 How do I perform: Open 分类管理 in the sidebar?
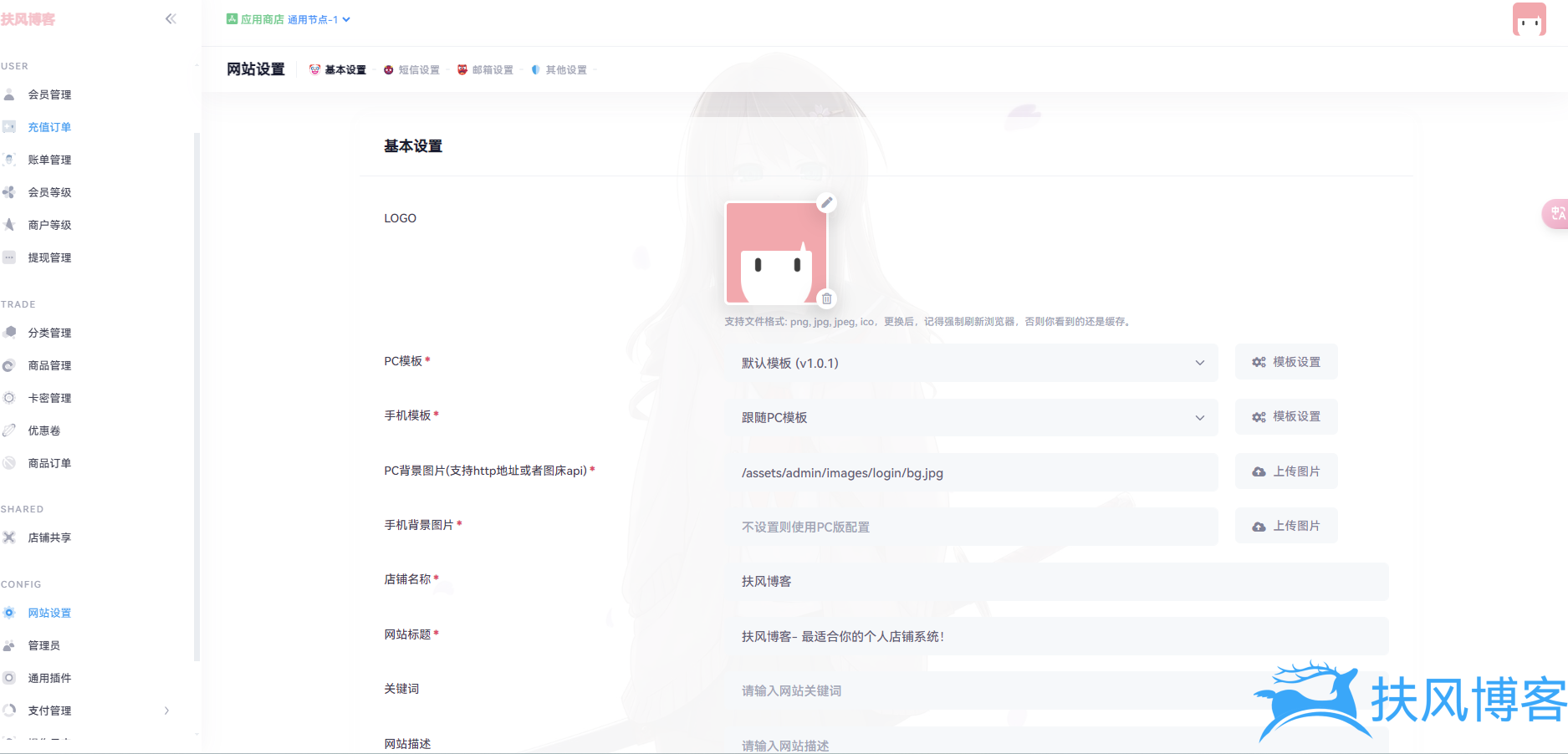[x=49, y=333]
